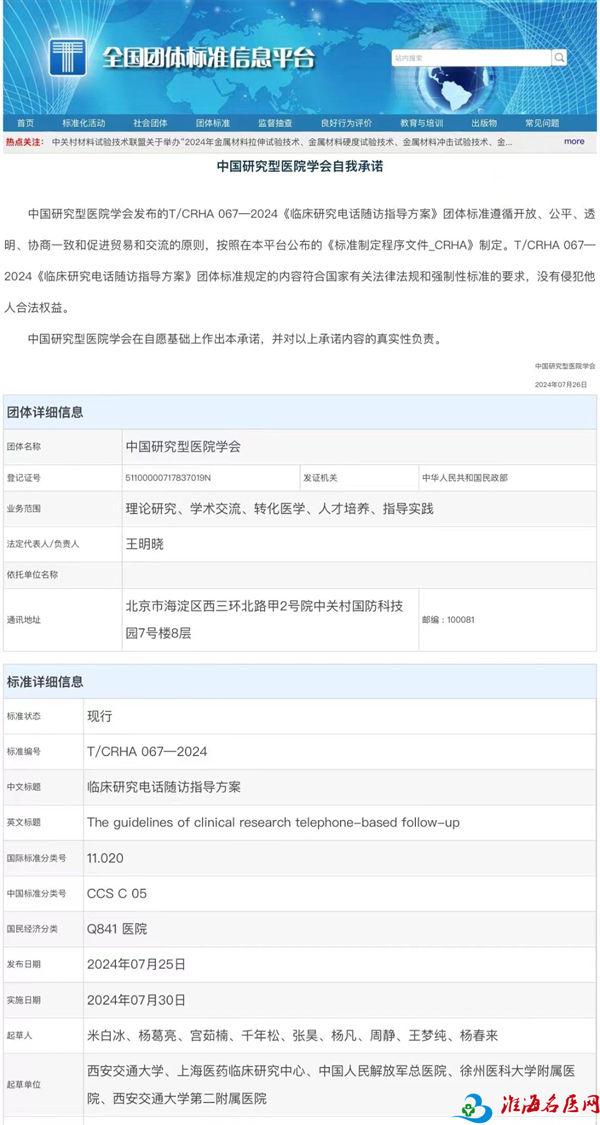600x1125 pixels.
Task: Click the 起草人 names starting with 米白冰
Action: (x=292, y=1035)
